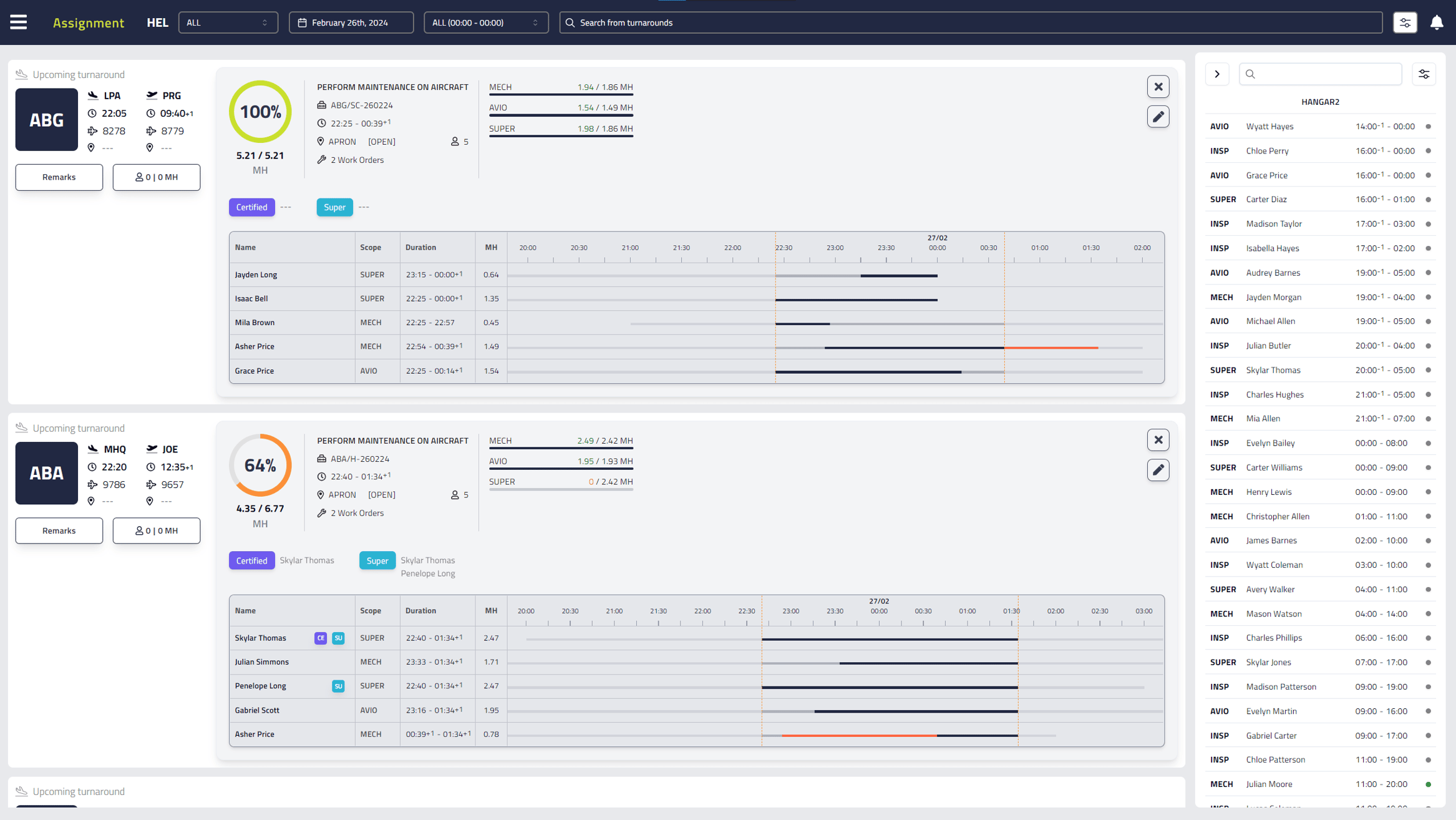
Task: Open the filter options in the HANGAR2 panel
Action: [1424, 74]
